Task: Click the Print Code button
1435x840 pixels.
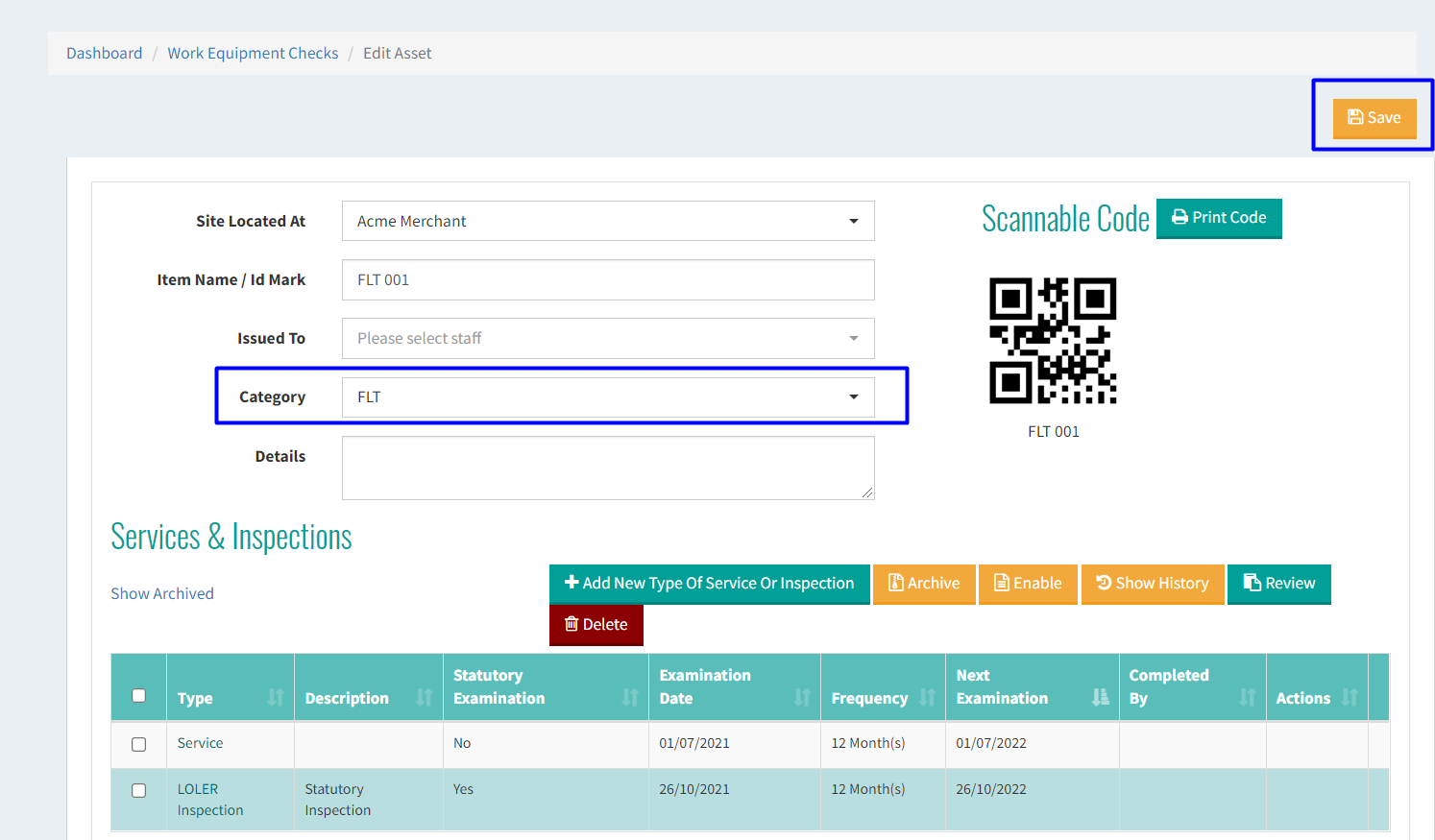Action: coord(1219,218)
